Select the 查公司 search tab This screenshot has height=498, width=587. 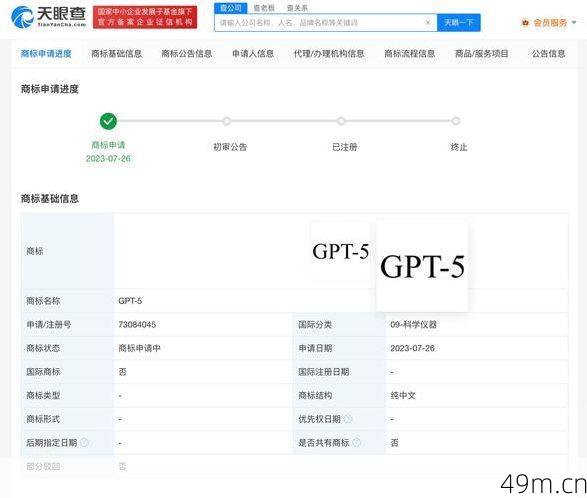pos(231,8)
